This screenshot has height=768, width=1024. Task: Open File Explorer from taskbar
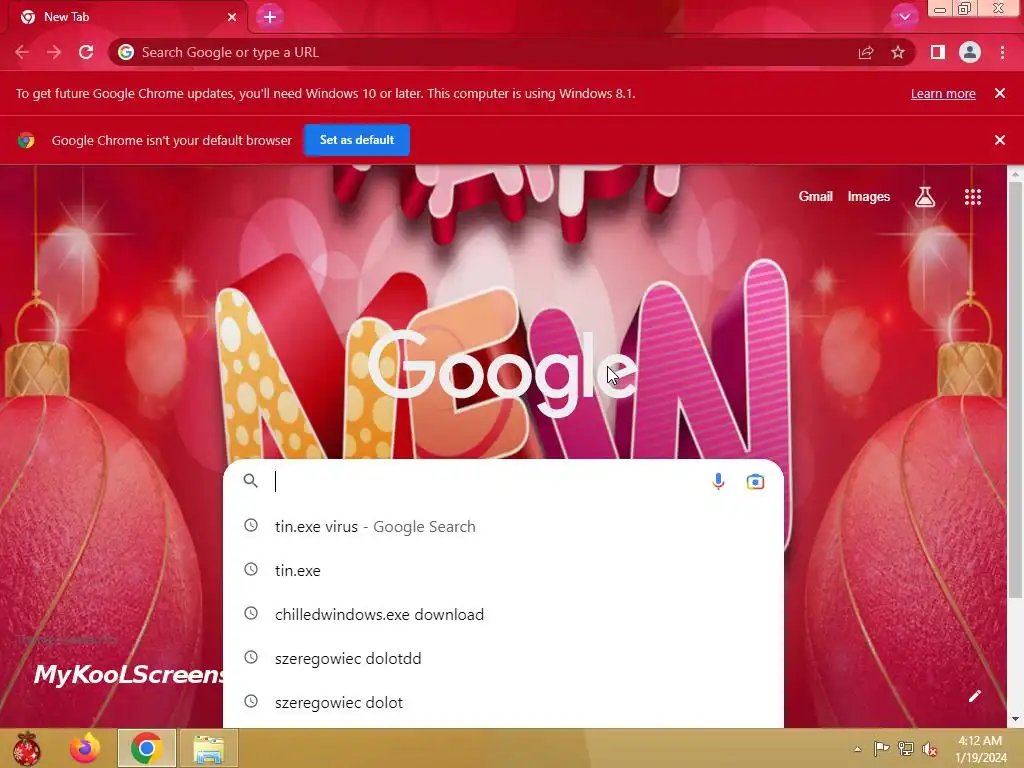pos(208,748)
